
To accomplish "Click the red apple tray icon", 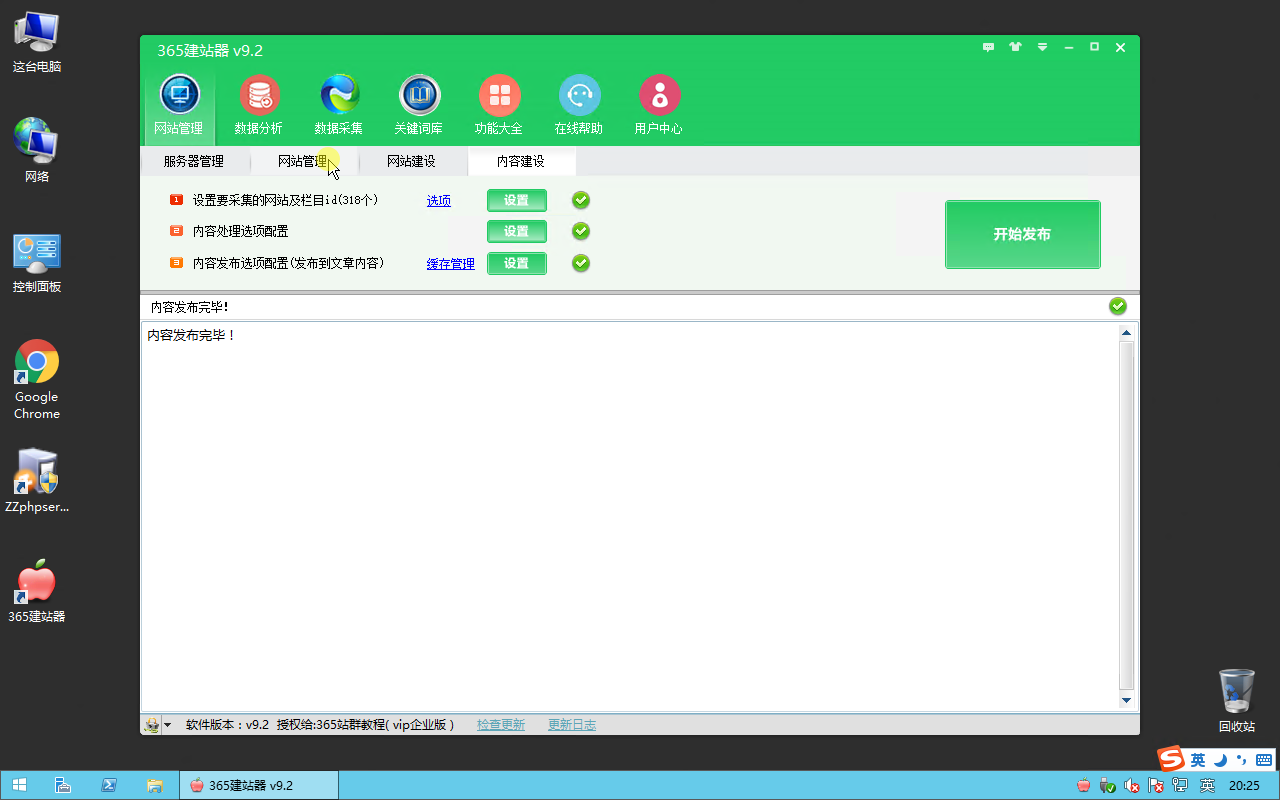I will coord(1084,786).
